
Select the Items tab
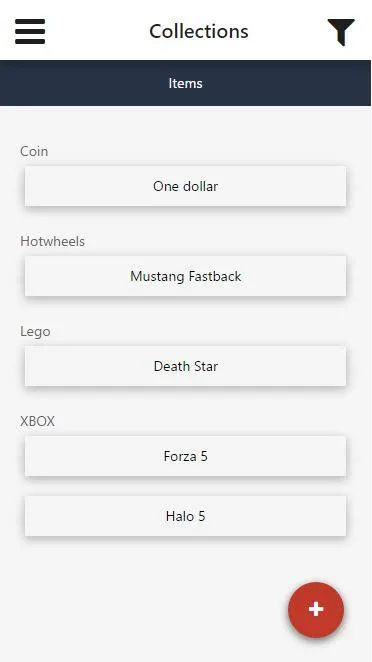tap(185, 83)
